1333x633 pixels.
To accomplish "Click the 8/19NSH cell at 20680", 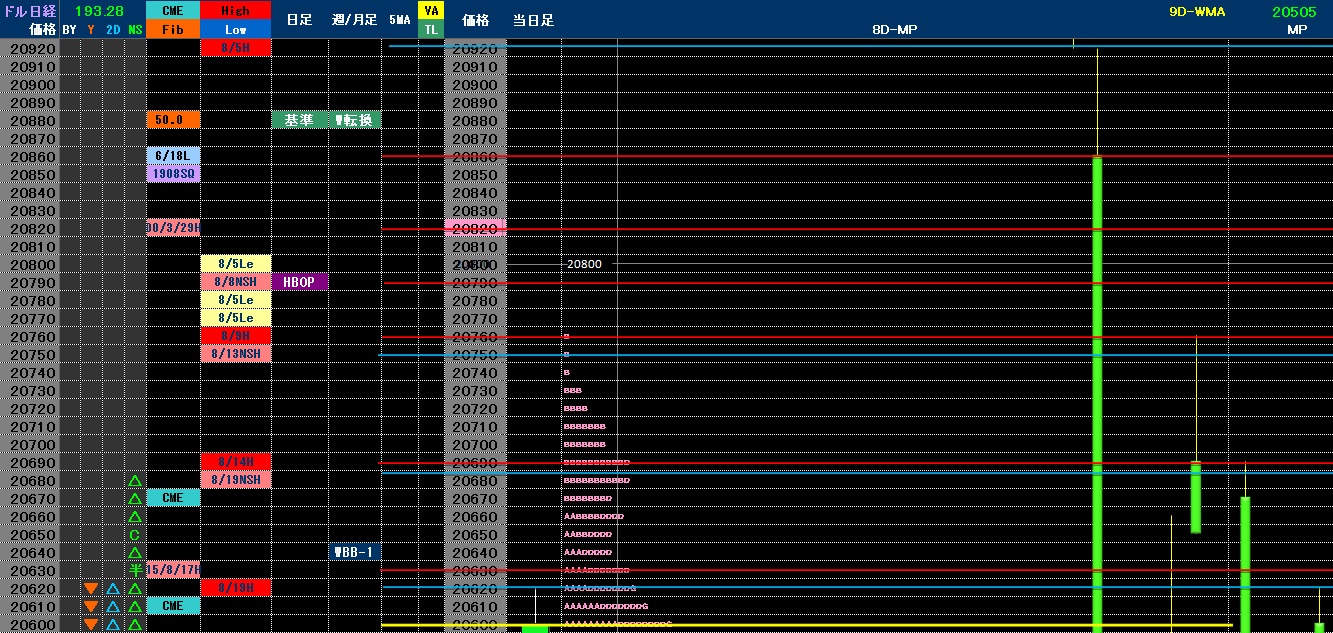I will pos(235,480).
